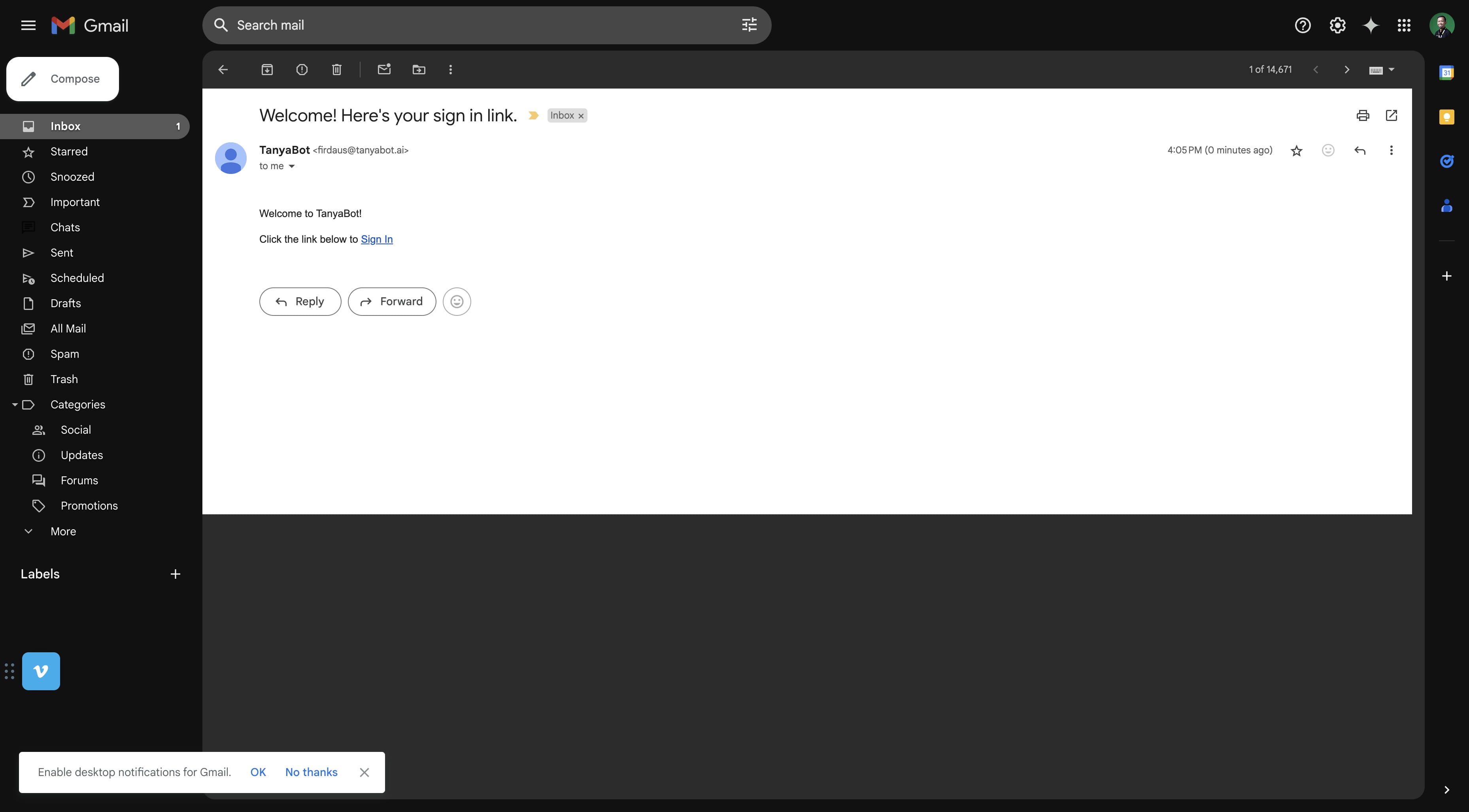Open Contacts side panel
The width and height of the screenshot is (1469, 812).
(x=1446, y=205)
